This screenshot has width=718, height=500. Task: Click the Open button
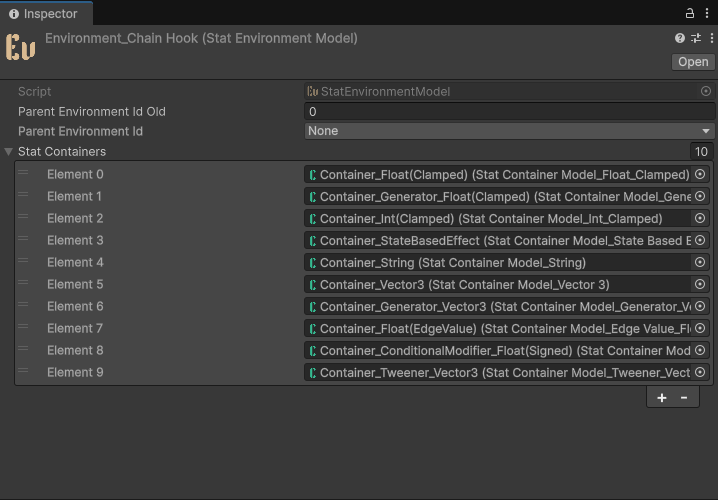coord(693,62)
